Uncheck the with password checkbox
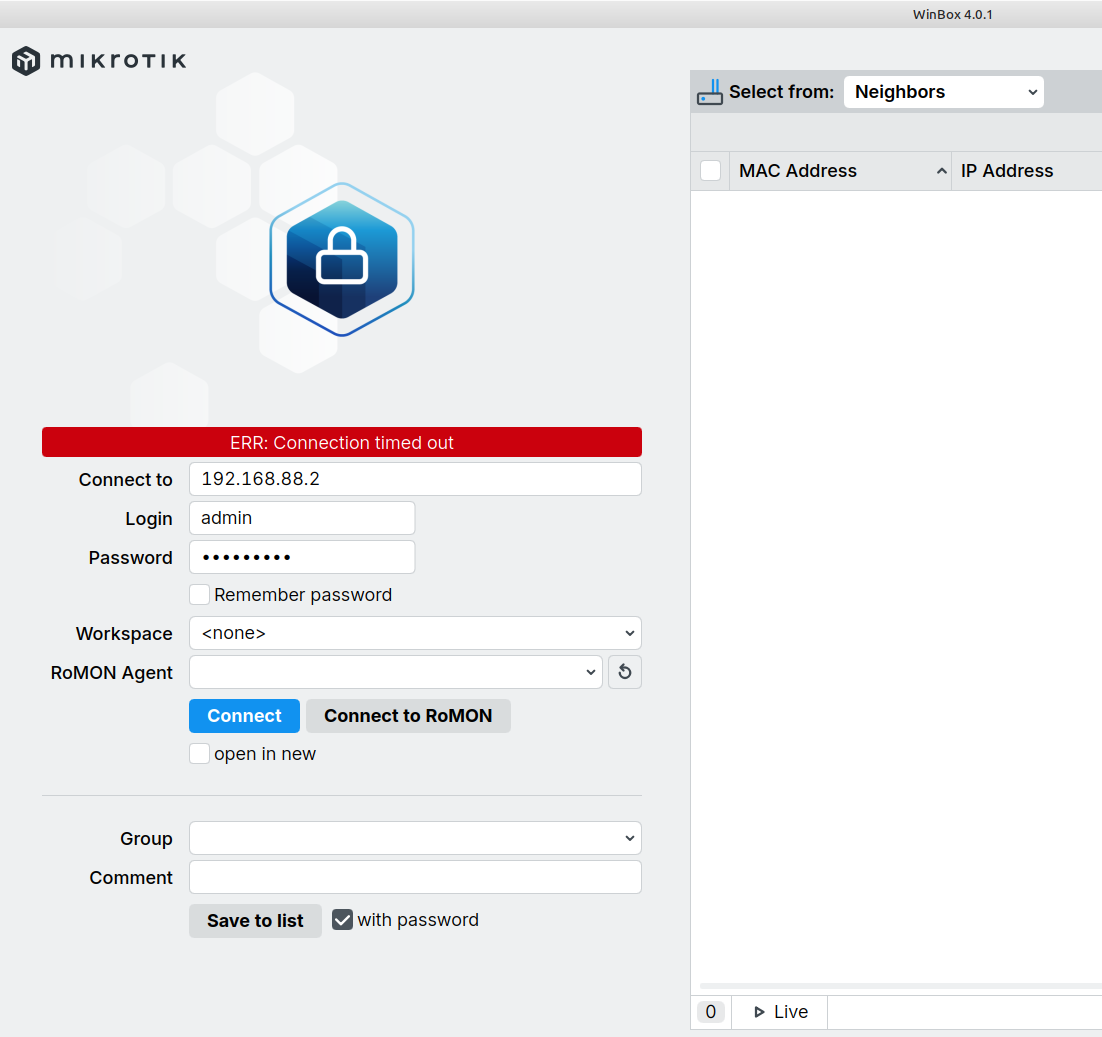This screenshot has height=1037, width=1102. pyautogui.click(x=342, y=920)
